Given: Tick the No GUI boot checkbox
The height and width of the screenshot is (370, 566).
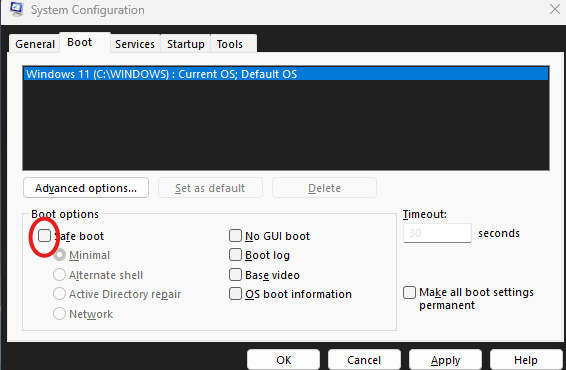Looking at the screenshot, I should pos(235,236).
